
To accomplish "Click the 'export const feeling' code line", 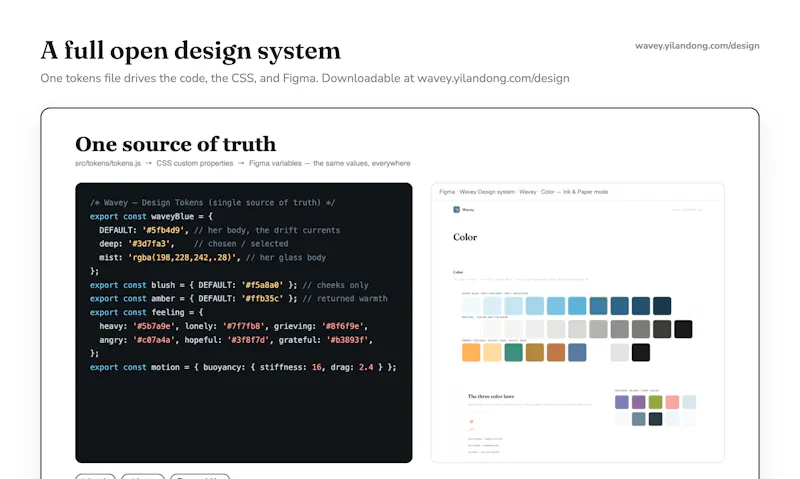I will coord(146,312).
